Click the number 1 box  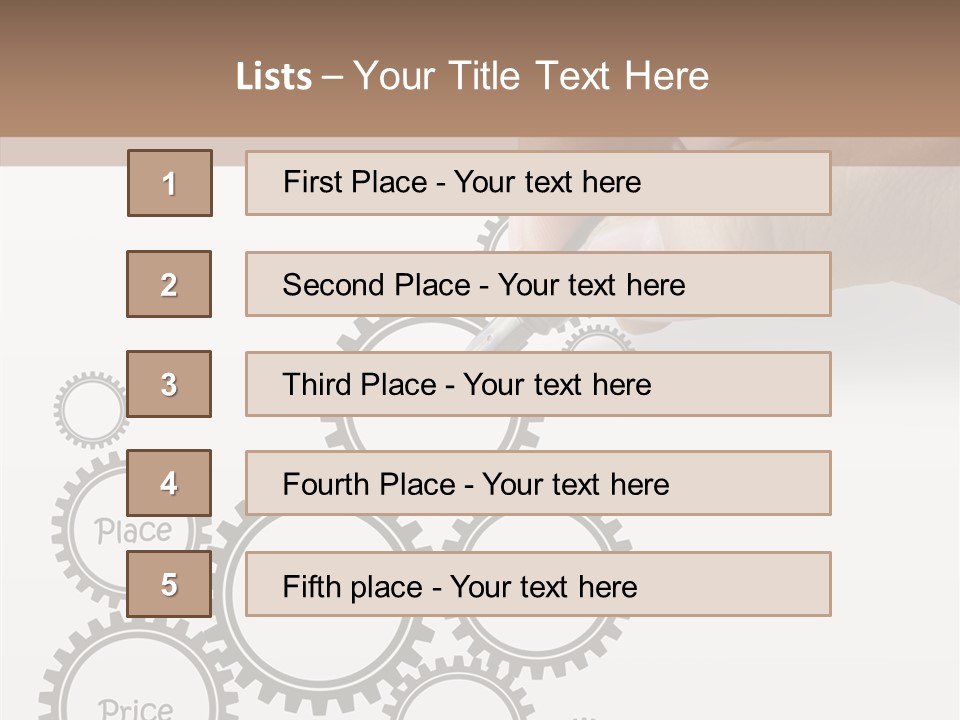pos(170,183)
